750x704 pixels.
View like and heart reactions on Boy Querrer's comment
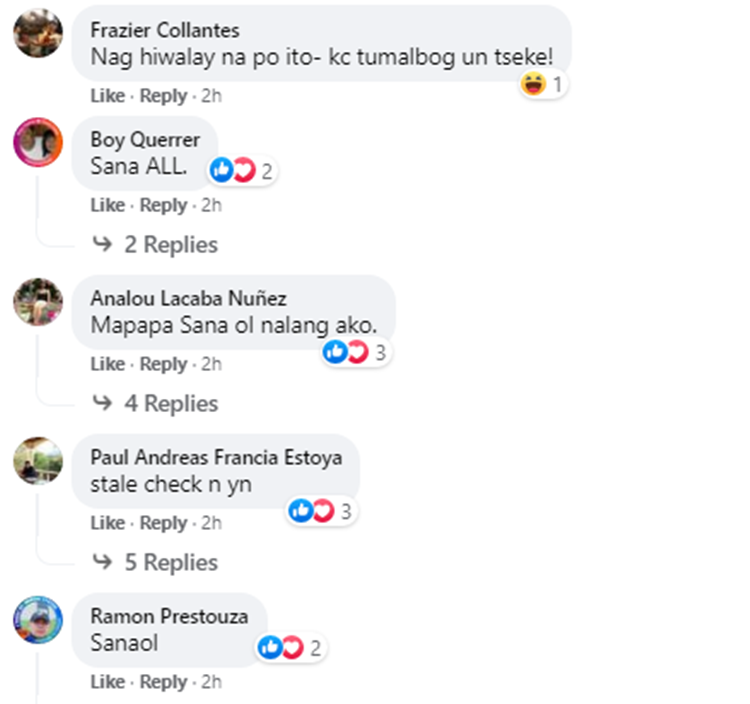pos(243,170)
